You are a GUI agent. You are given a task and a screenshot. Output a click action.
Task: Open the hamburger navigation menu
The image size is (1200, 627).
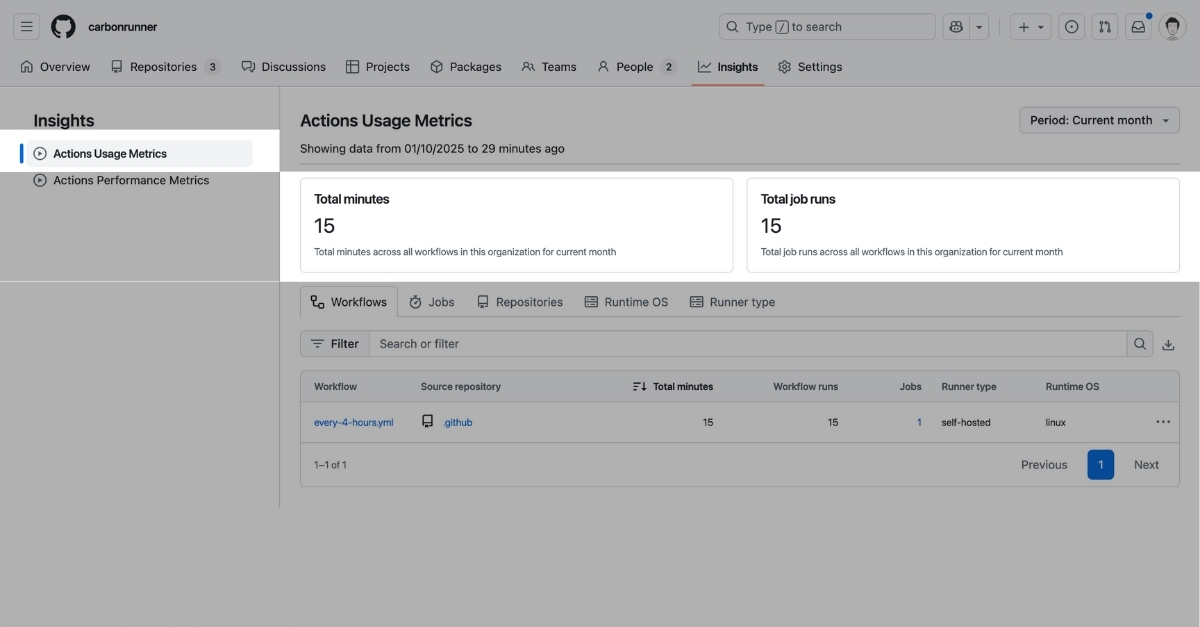[27, 27]
